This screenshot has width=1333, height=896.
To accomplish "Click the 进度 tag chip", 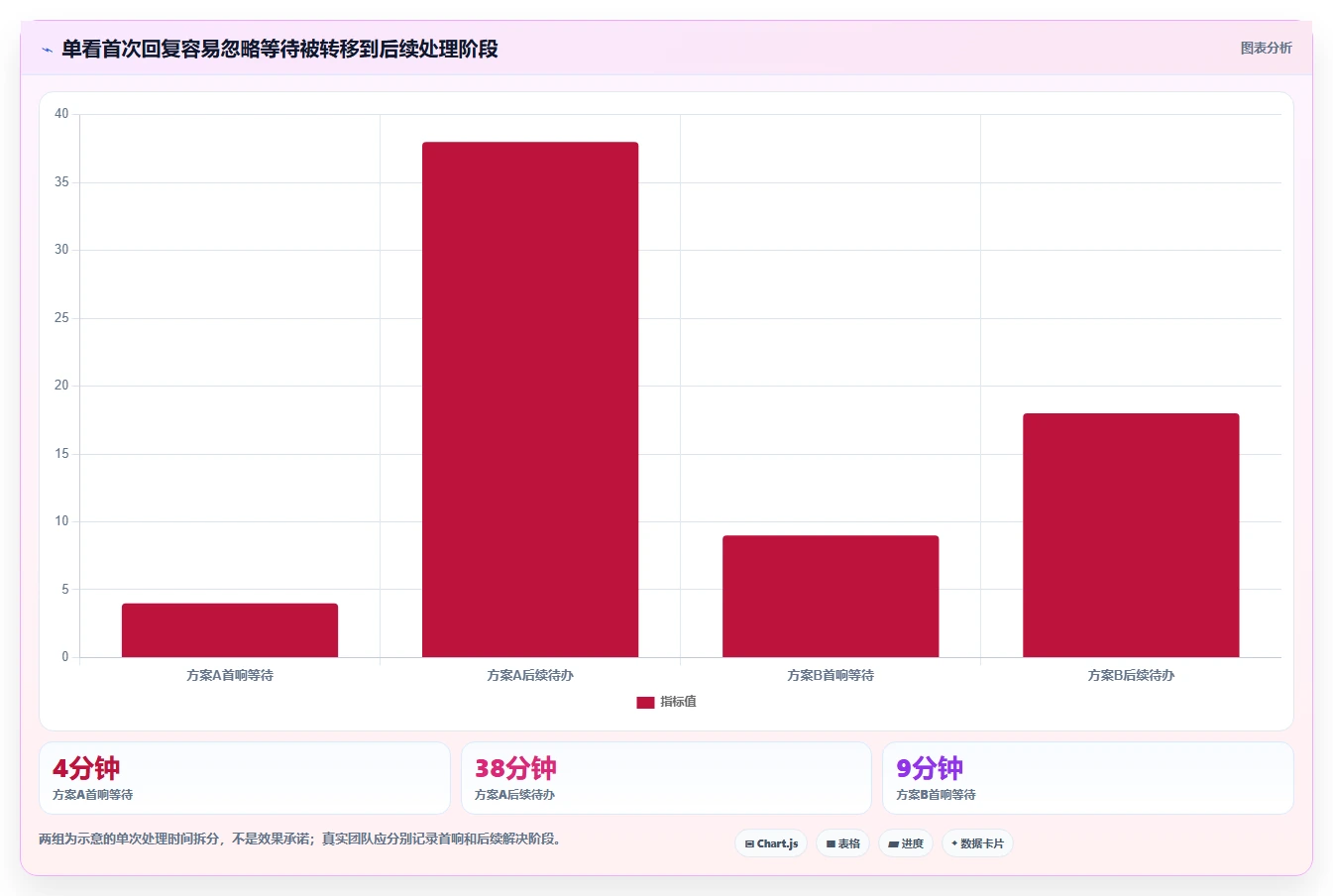I will point(906,843).
